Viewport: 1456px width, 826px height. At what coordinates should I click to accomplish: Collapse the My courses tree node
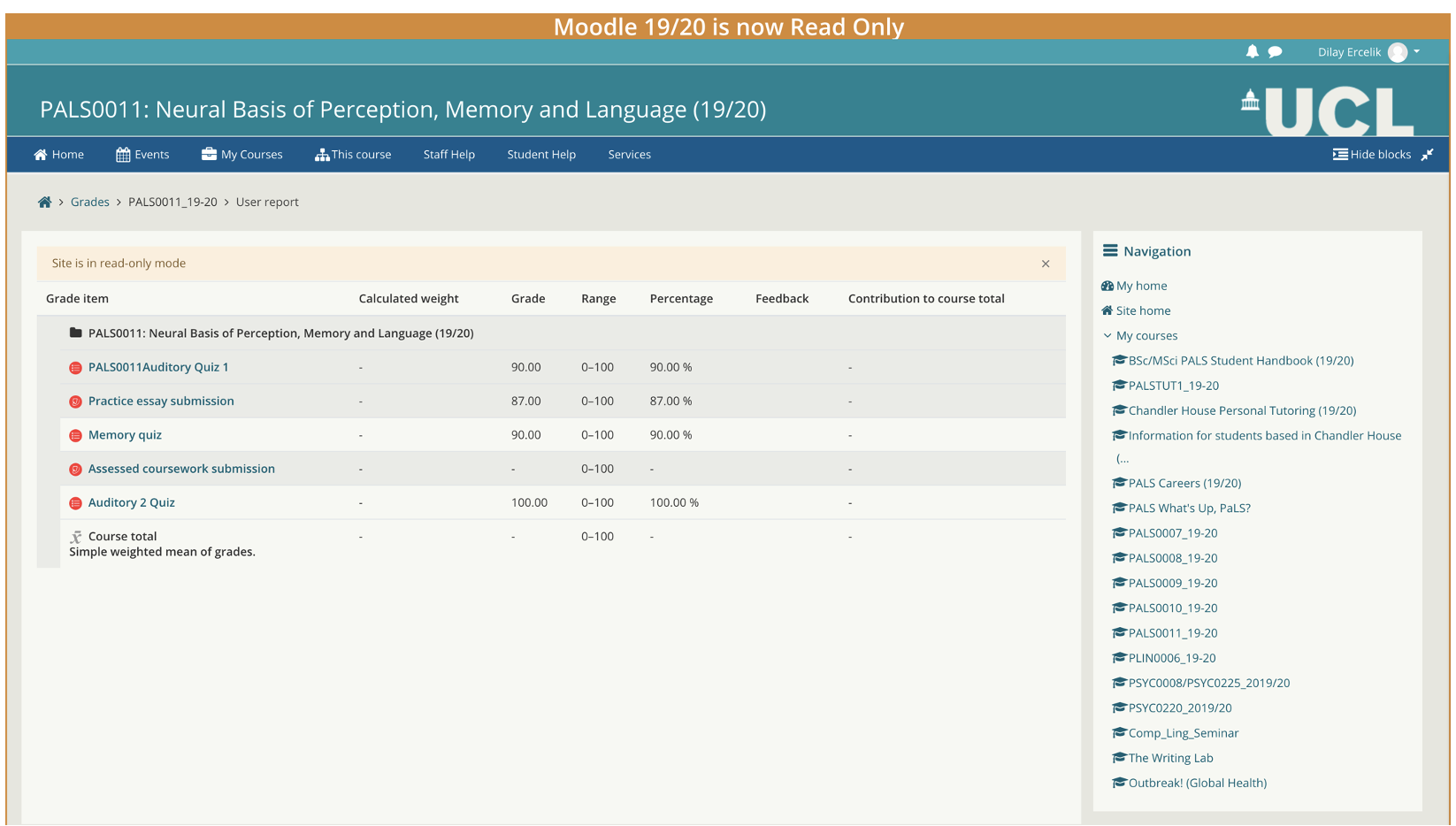pyautogui.click(x=1107, y=335)
